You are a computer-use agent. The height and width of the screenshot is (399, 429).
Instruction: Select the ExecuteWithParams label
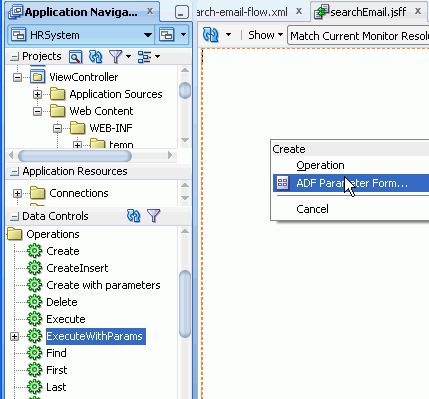(x=96, y=336)
